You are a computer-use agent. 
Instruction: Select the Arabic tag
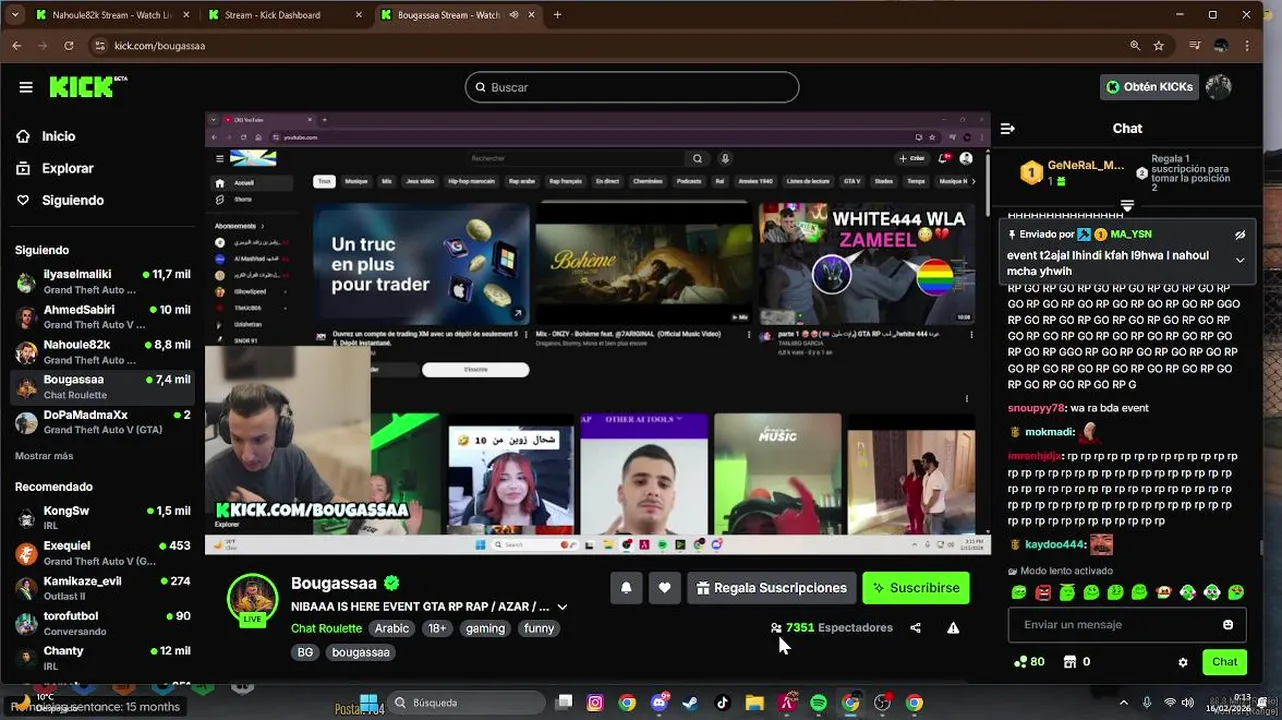392,628
